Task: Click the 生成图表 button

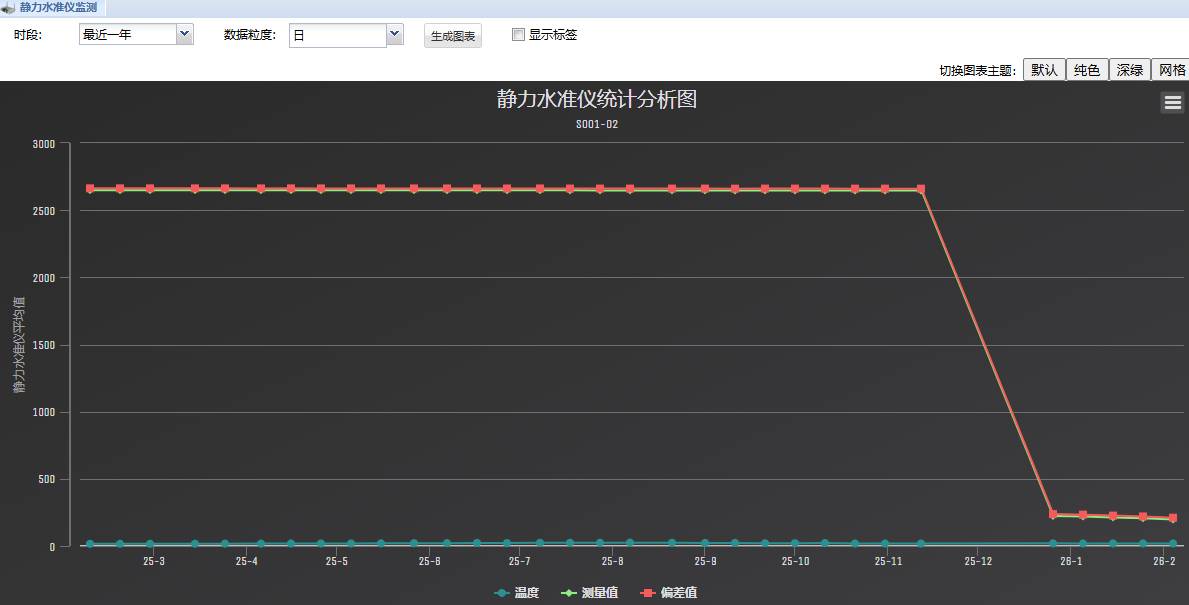Action: point(452,33)
